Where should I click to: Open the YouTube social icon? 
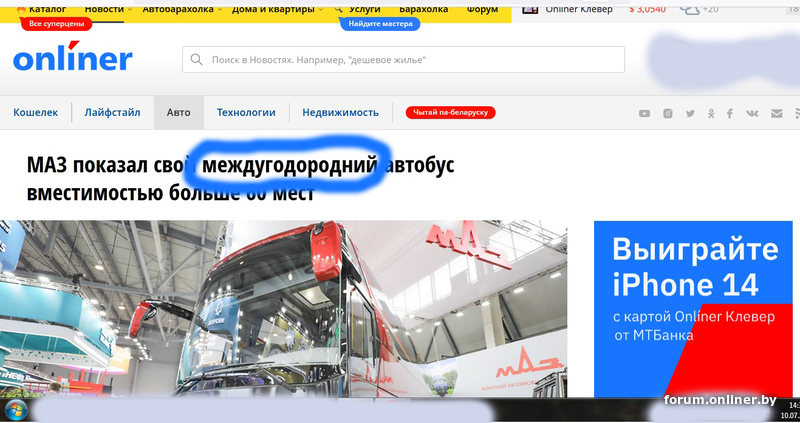pos(645,113)
